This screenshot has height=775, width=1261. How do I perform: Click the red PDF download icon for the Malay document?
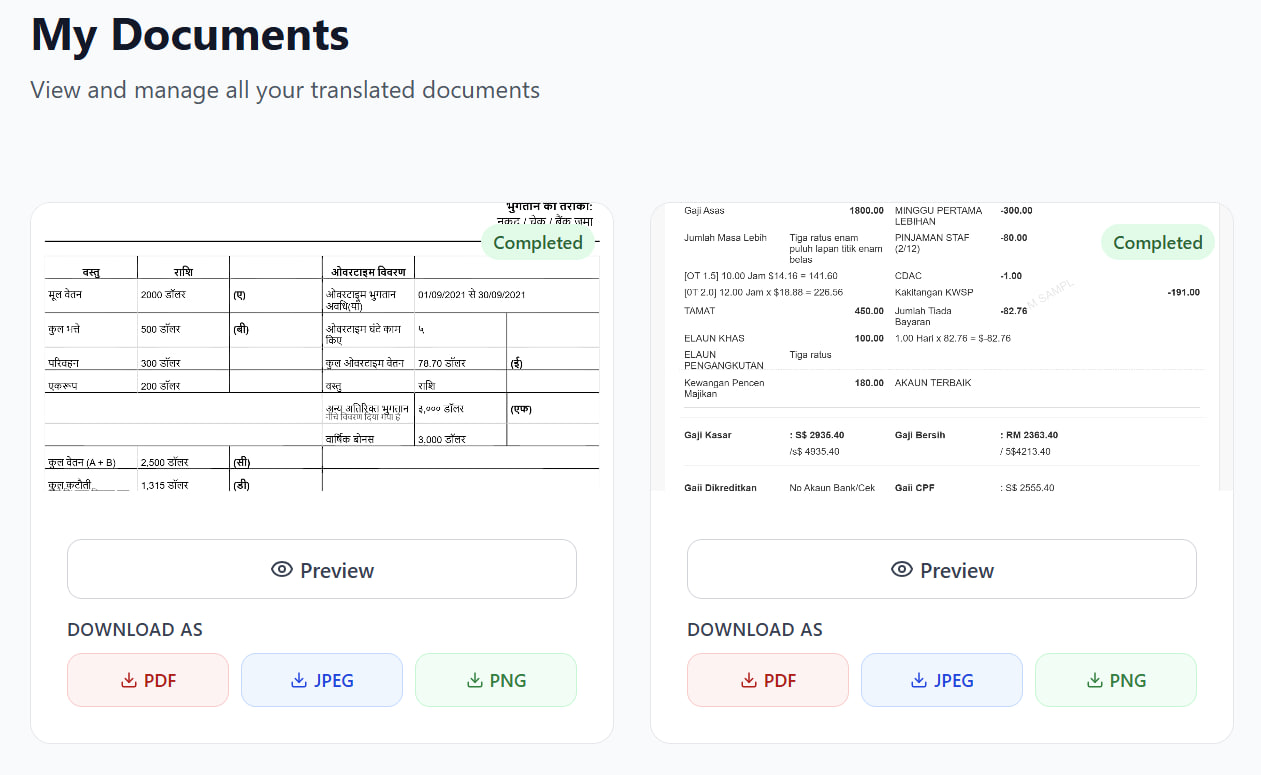pos(748,680)
